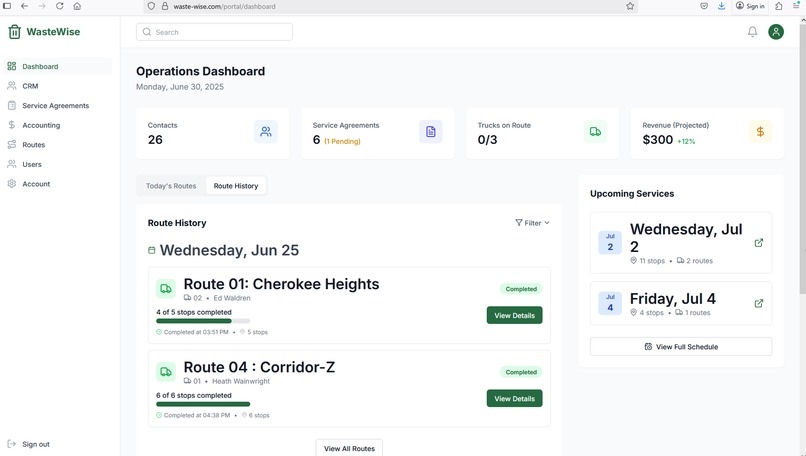
Task: Go to Service Agreements in sidebar
Action: pos(58,105)
